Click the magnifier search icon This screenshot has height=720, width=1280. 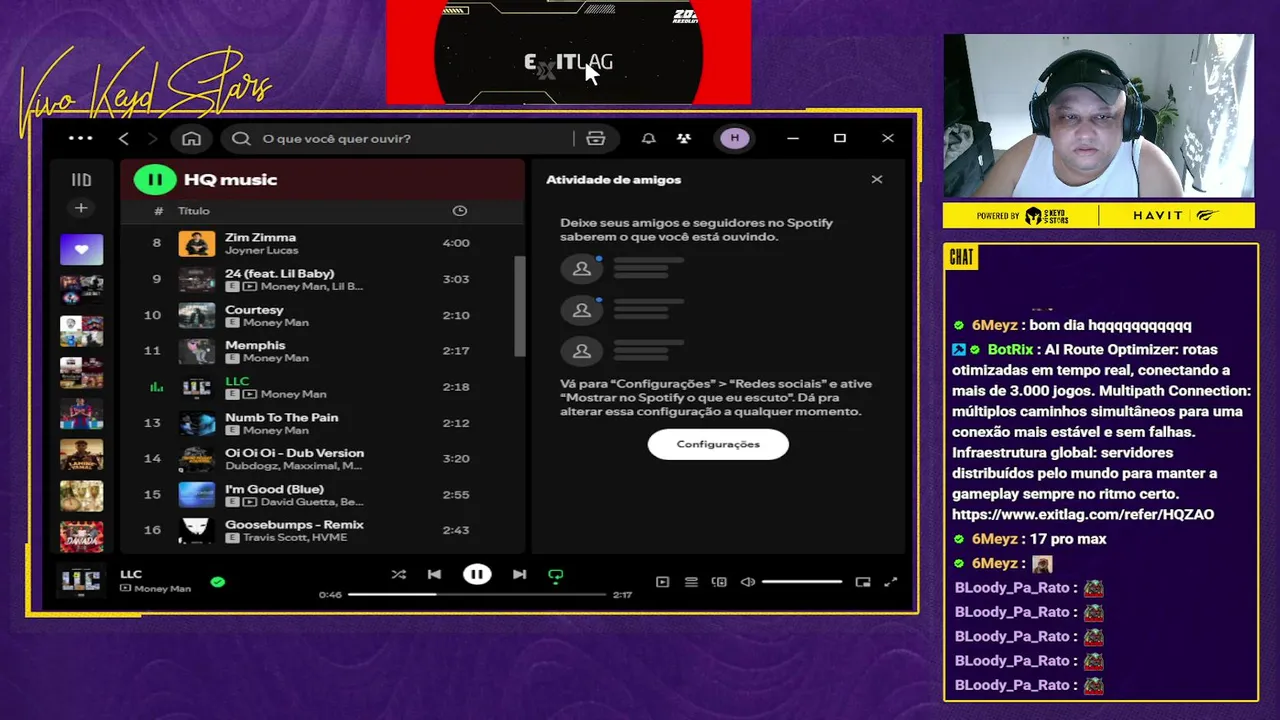241,138
